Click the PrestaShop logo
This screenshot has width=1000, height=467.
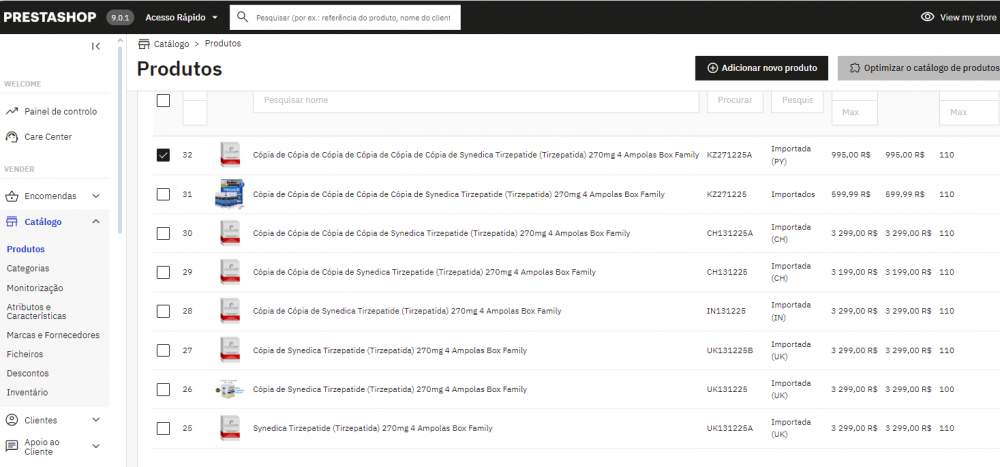pyautogui.click(x=50, y=17)
